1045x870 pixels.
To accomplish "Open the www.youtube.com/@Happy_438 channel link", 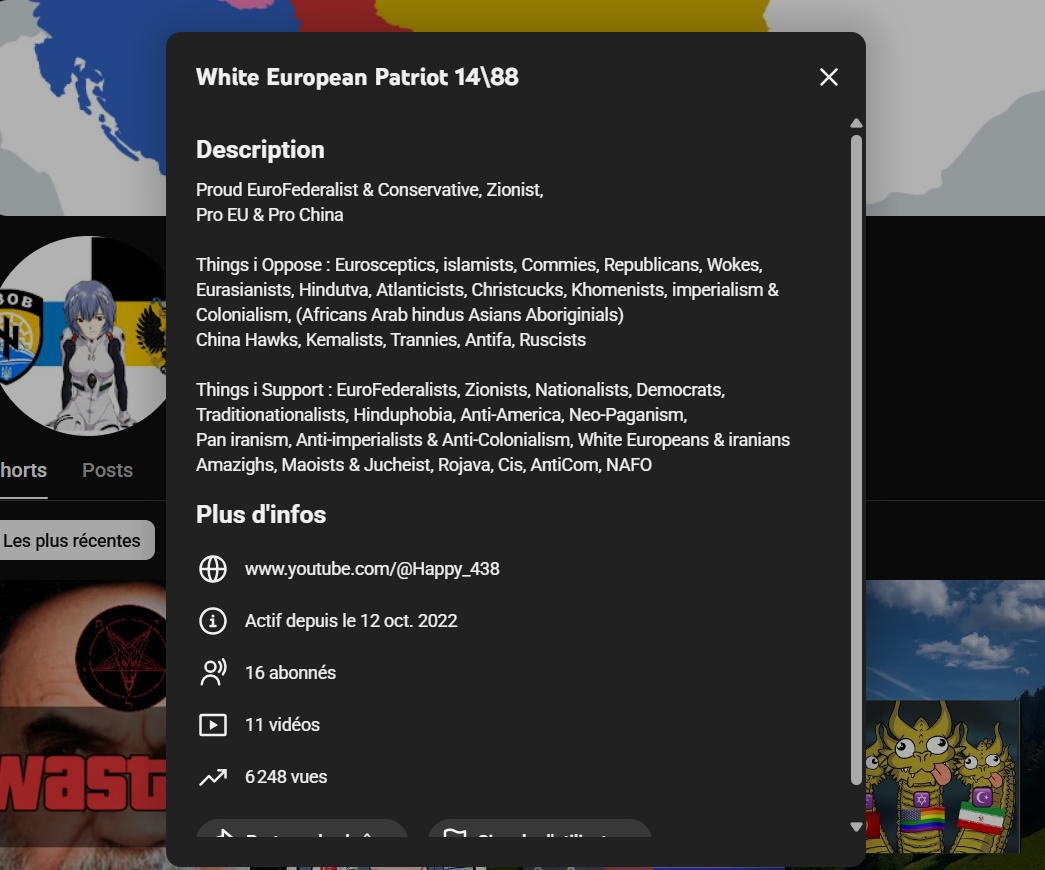I will click(372, 569).
